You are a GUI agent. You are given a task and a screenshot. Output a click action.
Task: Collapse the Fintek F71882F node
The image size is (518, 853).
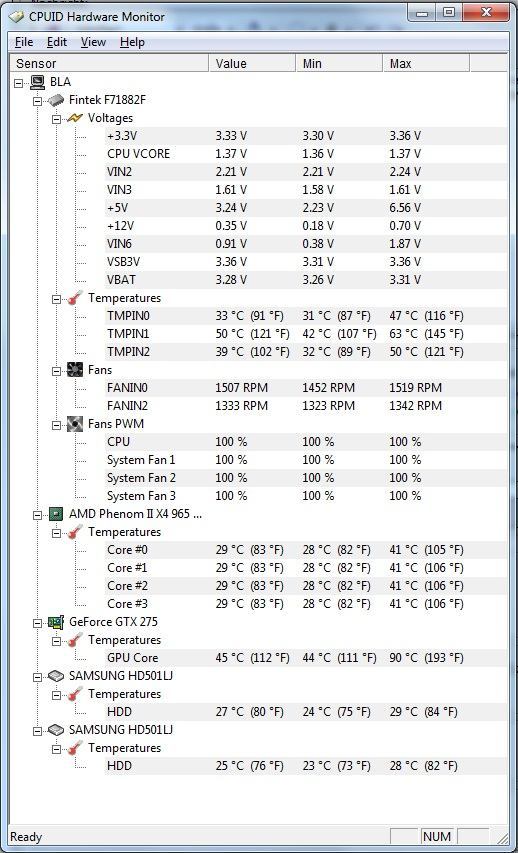(38, 101)
